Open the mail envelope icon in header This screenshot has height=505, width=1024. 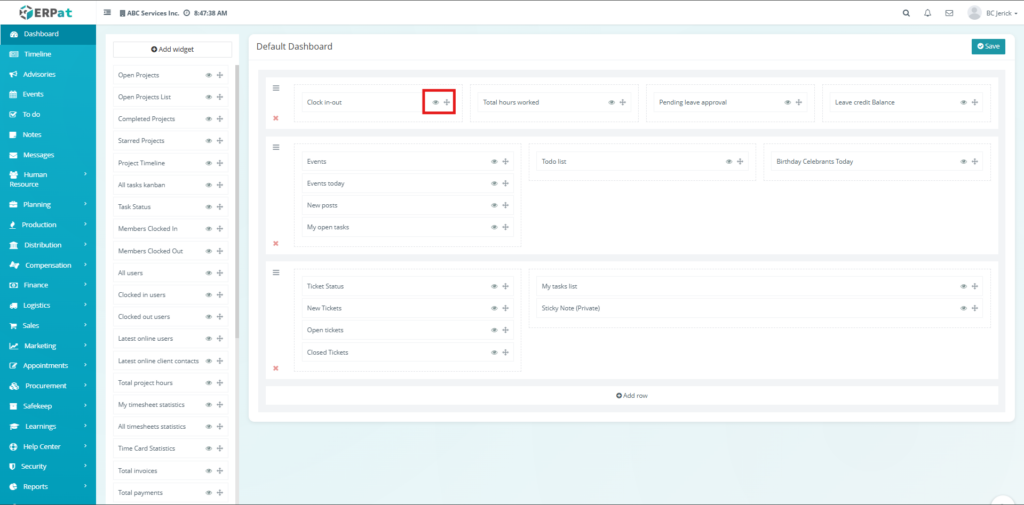tap(948, 13)
